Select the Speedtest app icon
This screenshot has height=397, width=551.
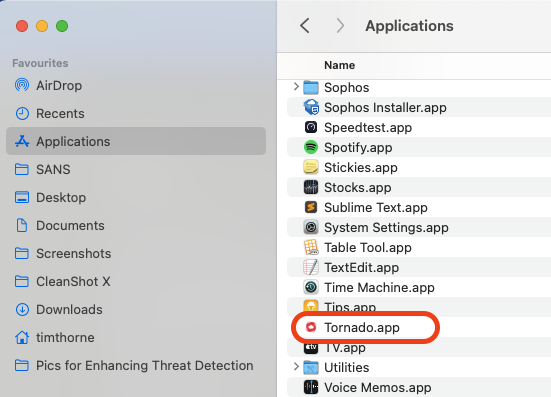tap(311, 127)
